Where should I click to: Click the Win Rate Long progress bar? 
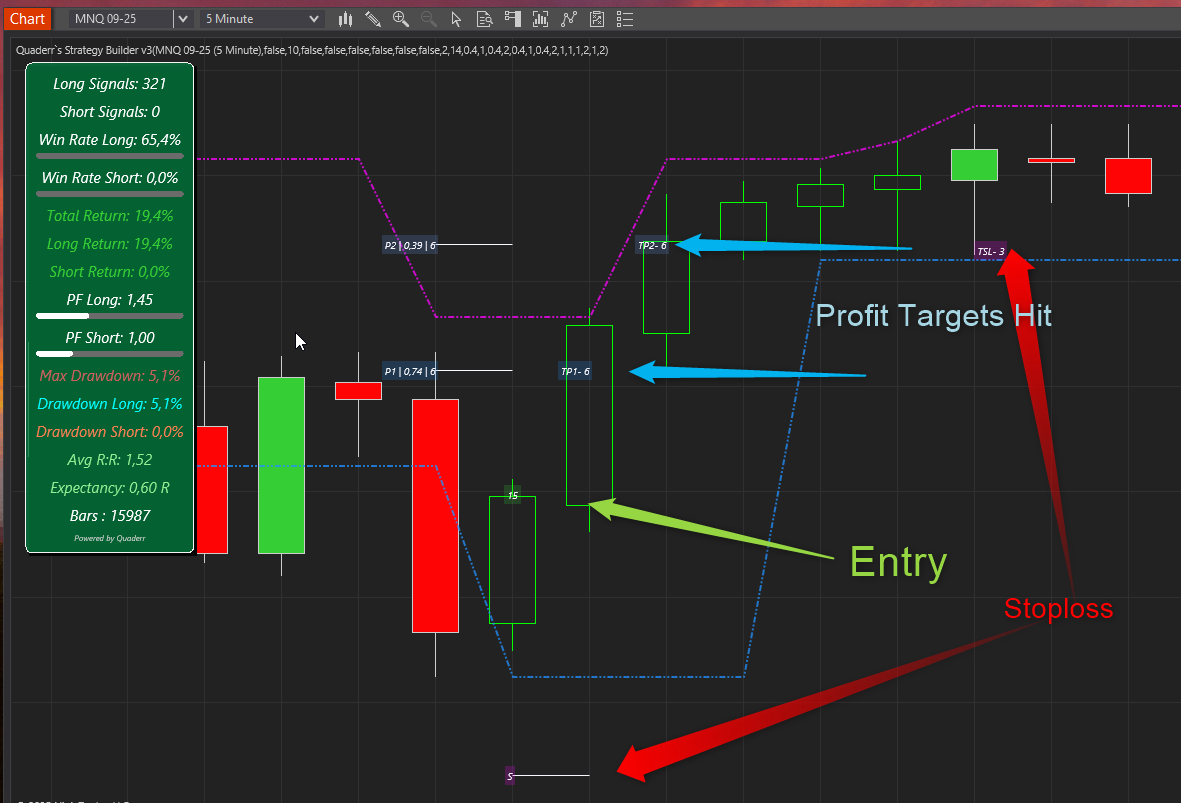coord(110,156)
